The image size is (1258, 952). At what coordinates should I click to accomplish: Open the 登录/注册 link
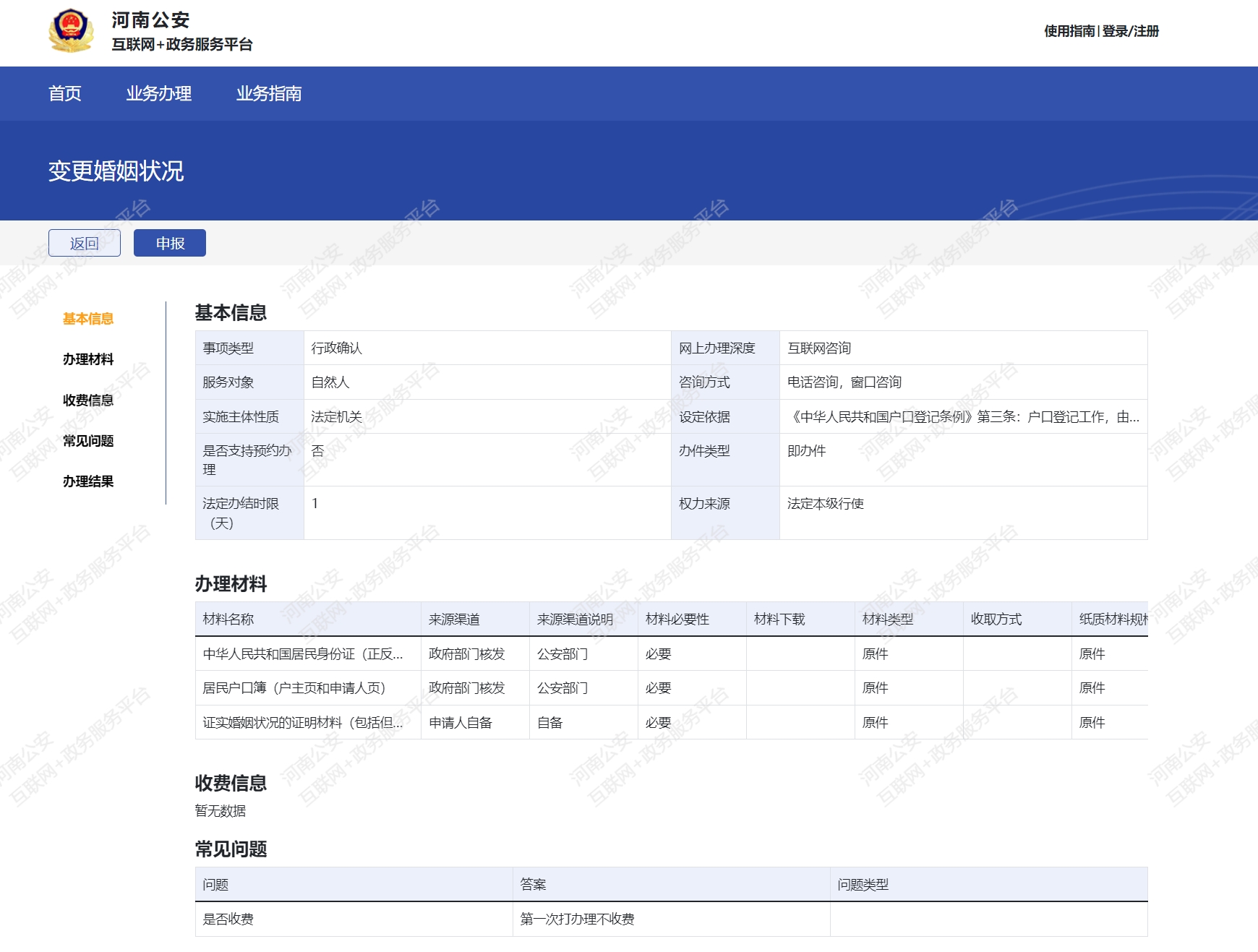[1130, 31]
